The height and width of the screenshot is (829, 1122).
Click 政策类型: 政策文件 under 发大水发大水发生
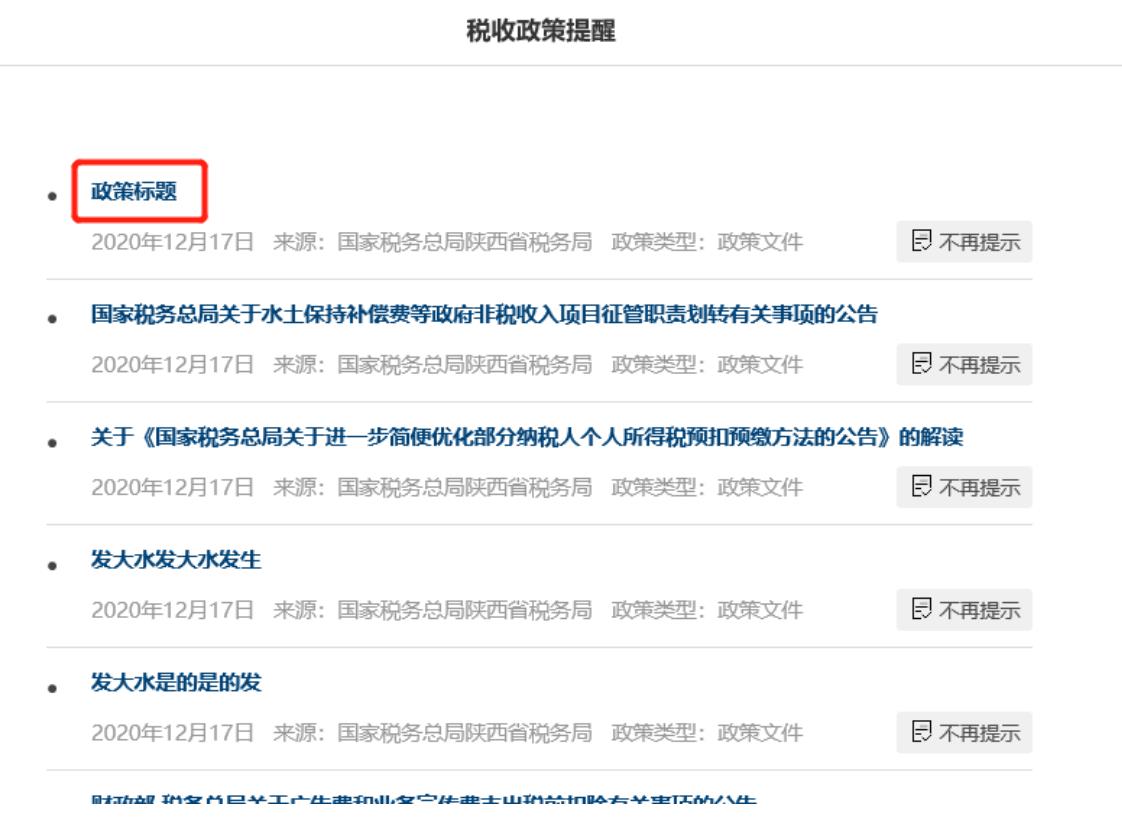coord(706,610)
